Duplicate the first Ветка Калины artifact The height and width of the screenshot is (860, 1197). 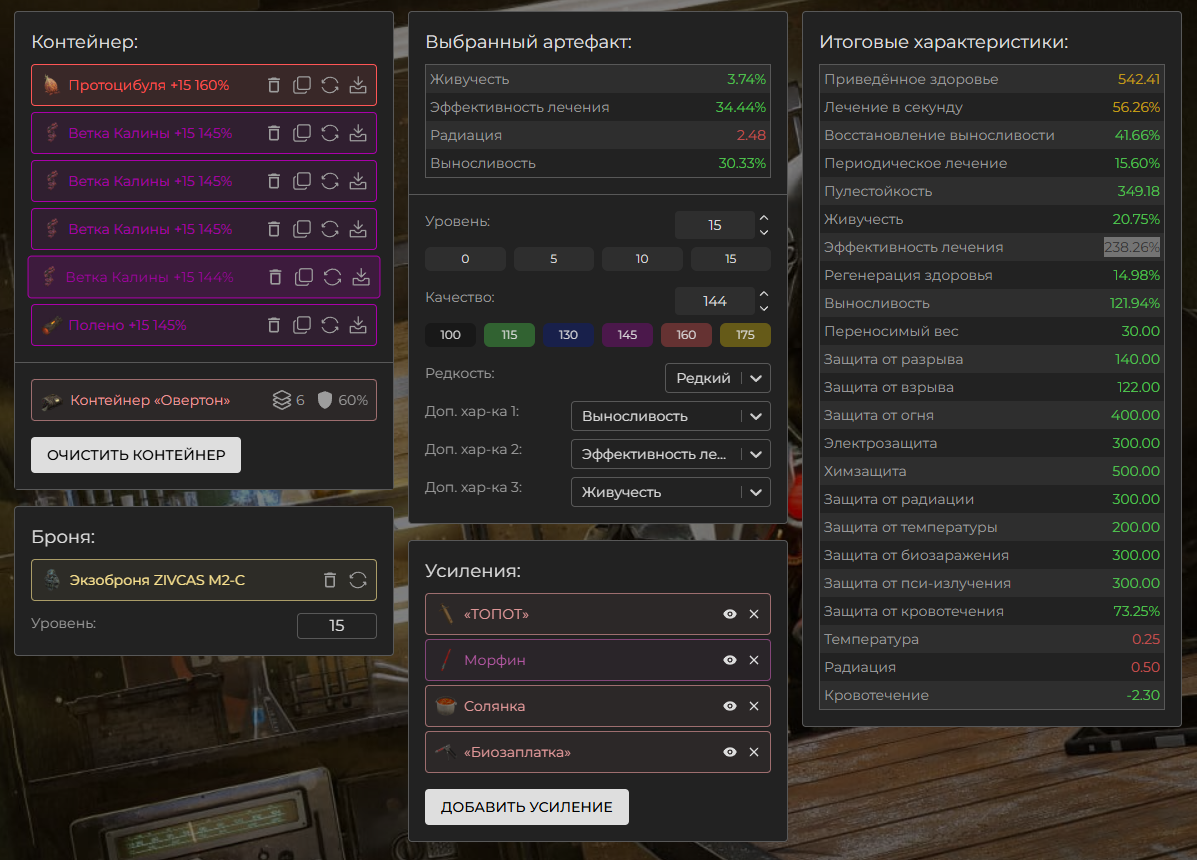tap(302, 133)
